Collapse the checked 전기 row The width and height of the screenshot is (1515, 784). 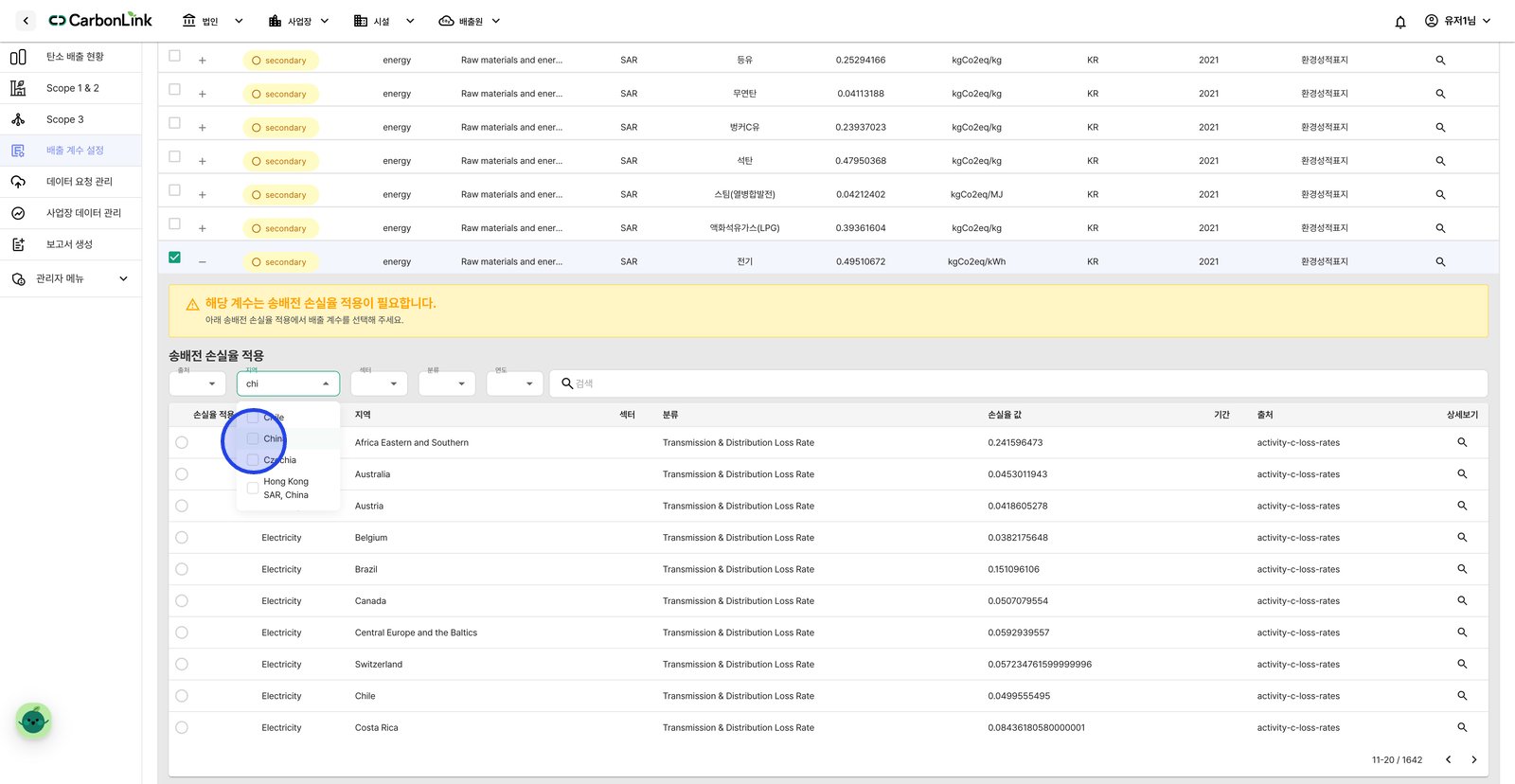202,262
